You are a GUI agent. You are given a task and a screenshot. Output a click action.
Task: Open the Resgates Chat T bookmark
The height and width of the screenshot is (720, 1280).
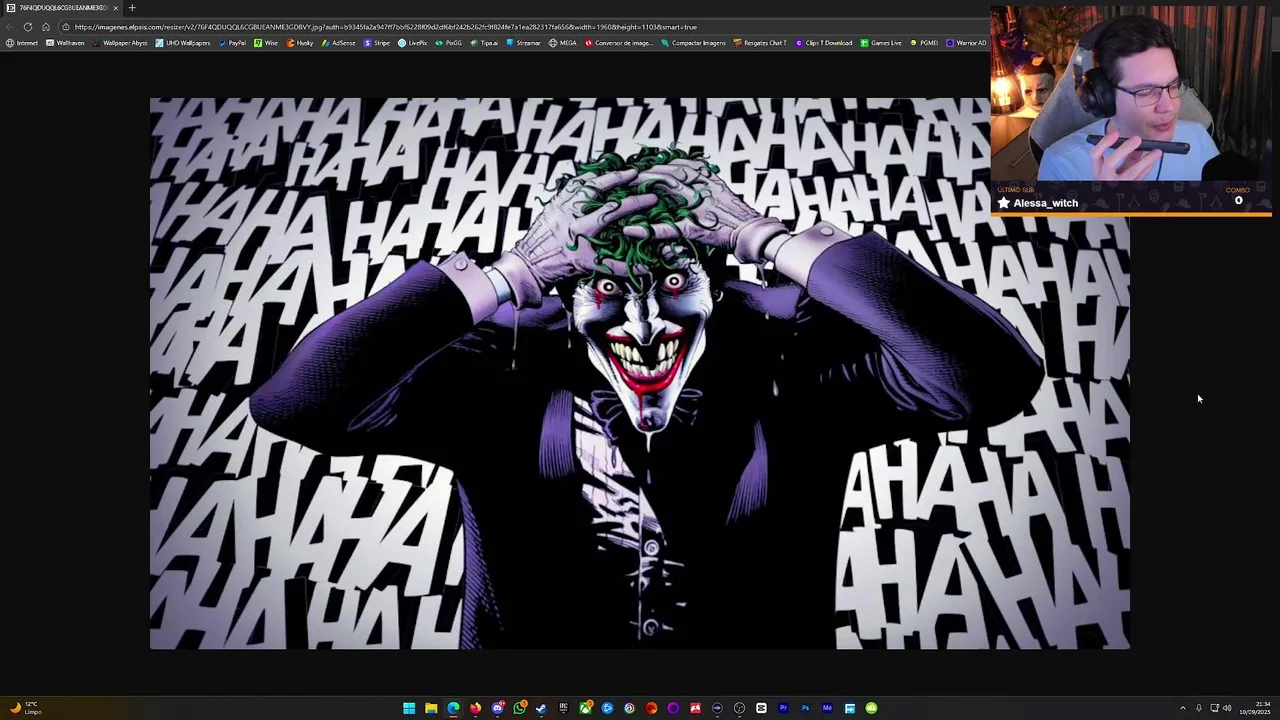(x=760, y=43)
